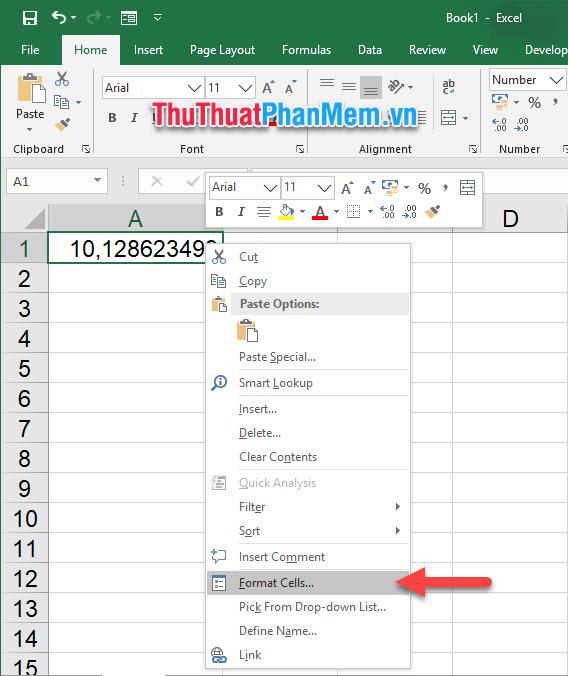The image size is (568, 676).
Task: Choose Paste Special from context menu
Action: [308, 357]
